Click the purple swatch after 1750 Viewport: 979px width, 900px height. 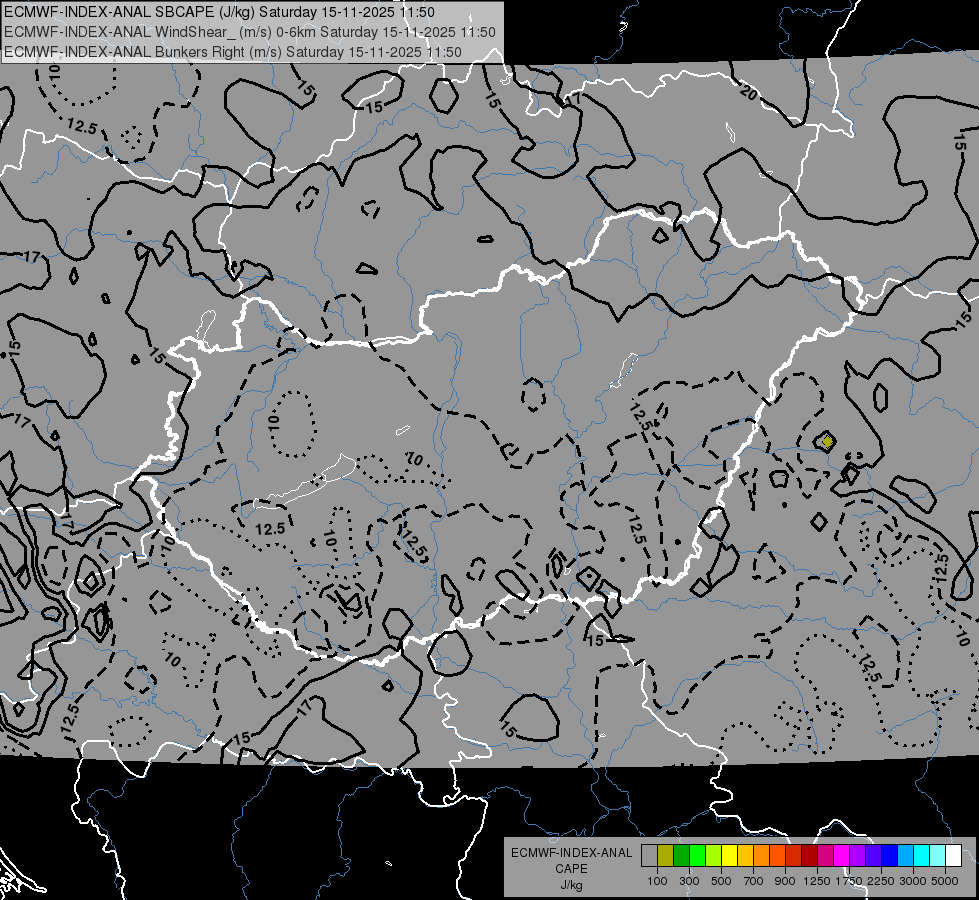pos(857,855)
